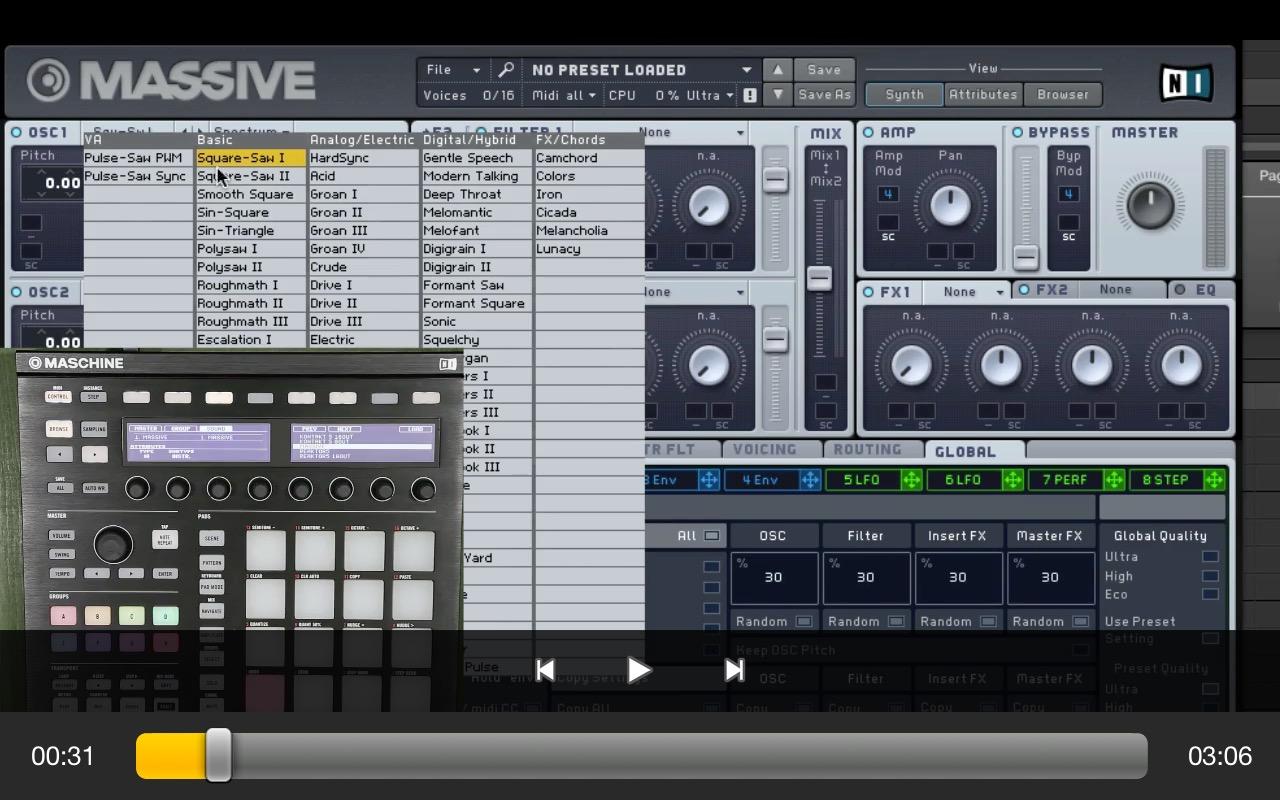Toggle the FX1 power button
The image size is (1280, 800).
[868, 292]
